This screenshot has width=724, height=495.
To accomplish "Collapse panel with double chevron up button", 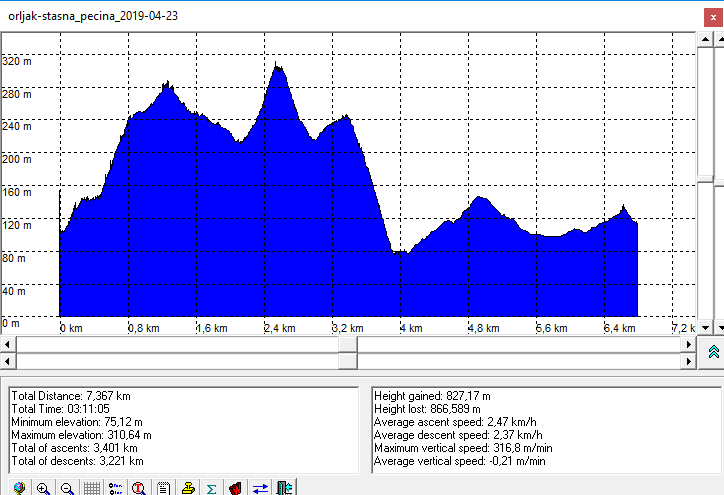I will pyautogui.click(x=713, y=352).
